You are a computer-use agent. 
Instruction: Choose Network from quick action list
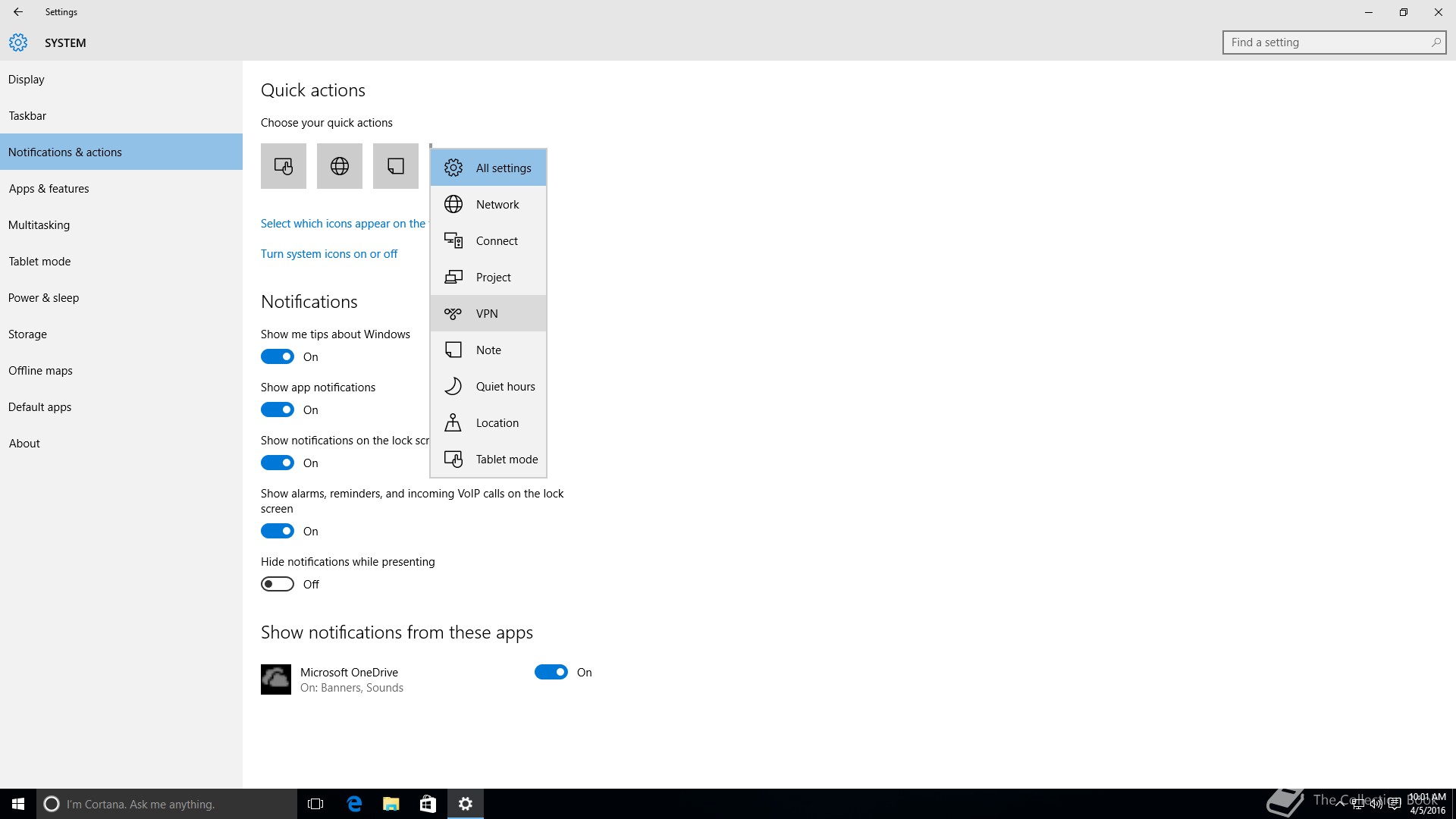pos(488,204)
